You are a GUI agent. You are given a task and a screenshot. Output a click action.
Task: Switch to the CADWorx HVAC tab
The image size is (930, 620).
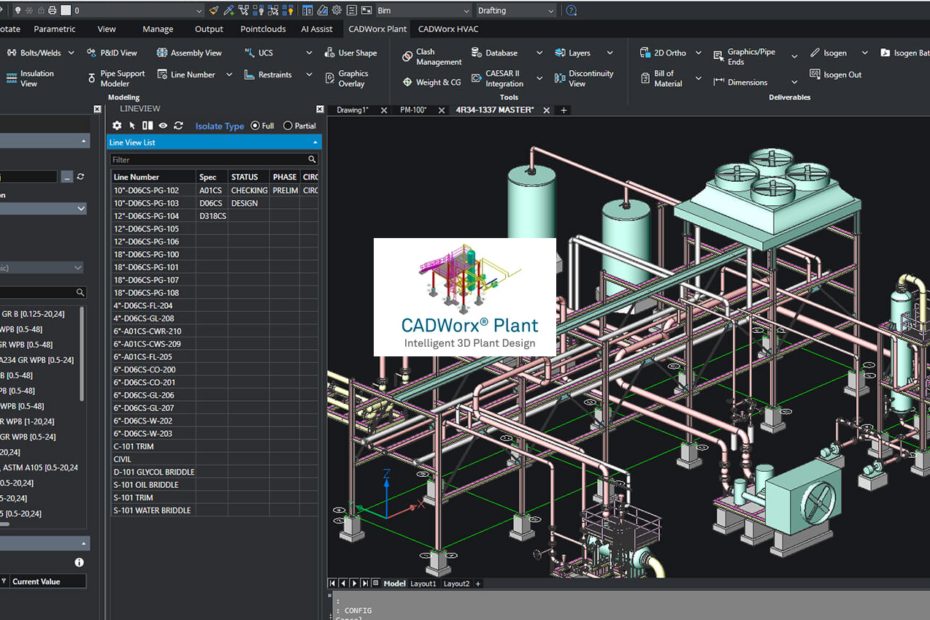(448, 29)
